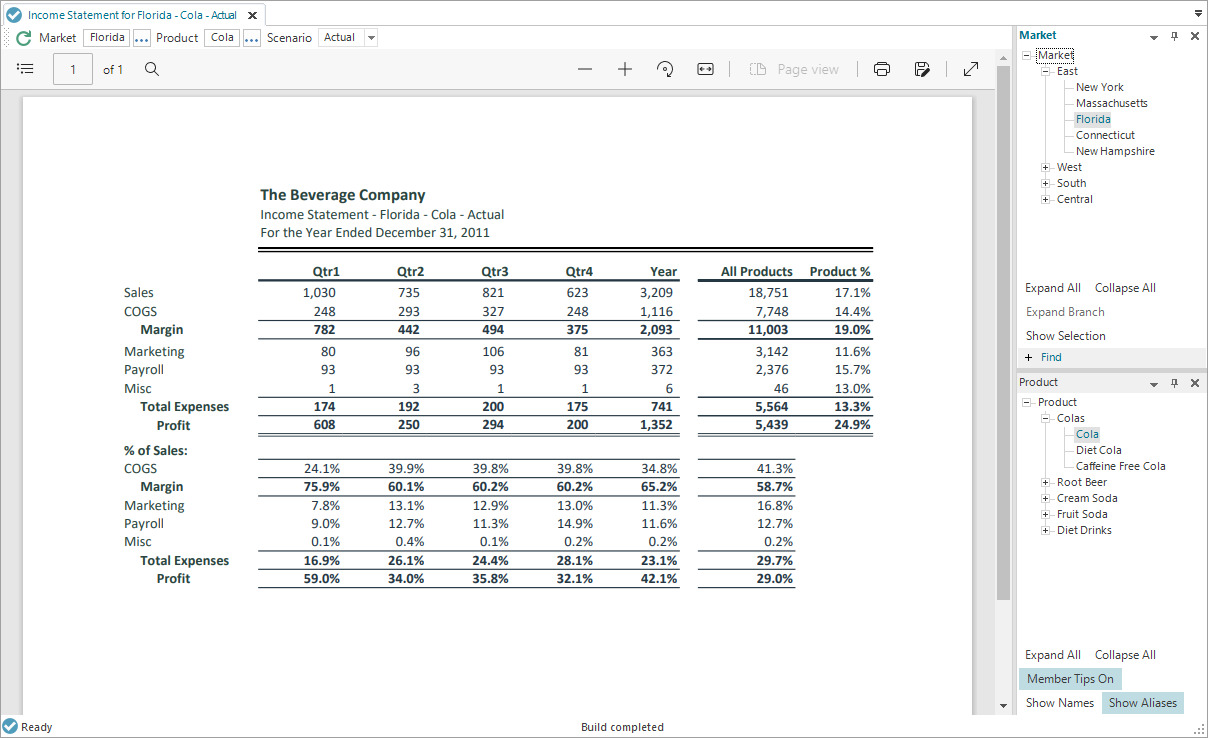Click the refresh report icon beside Market
The width and height of the screenshot is (1208, 738).
[x=23, y=38]
